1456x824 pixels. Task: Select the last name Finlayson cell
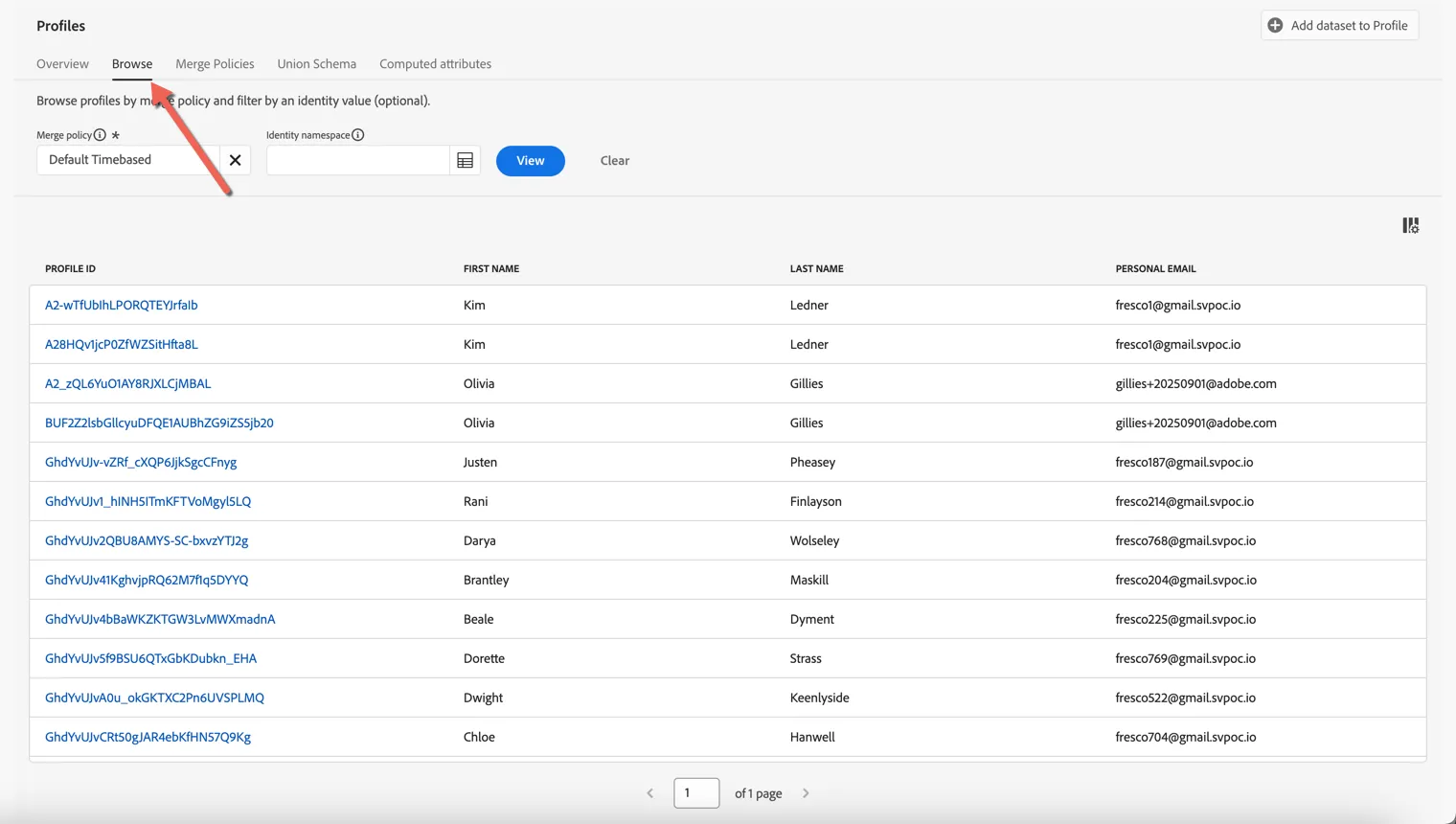tap(816, 502)
